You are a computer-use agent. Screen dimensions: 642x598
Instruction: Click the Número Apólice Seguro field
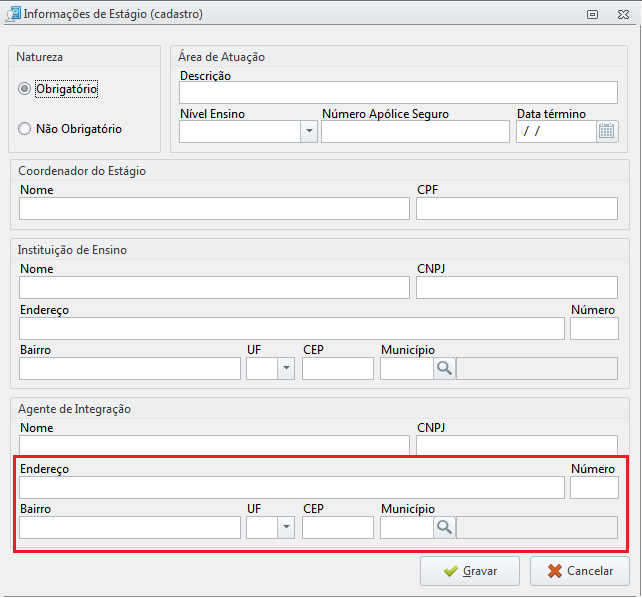415,131
